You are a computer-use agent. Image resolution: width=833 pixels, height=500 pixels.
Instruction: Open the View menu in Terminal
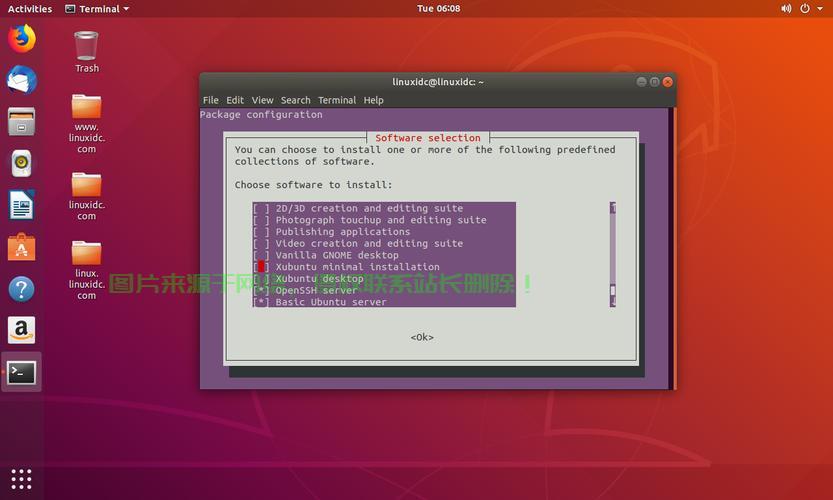coord(262,100)
